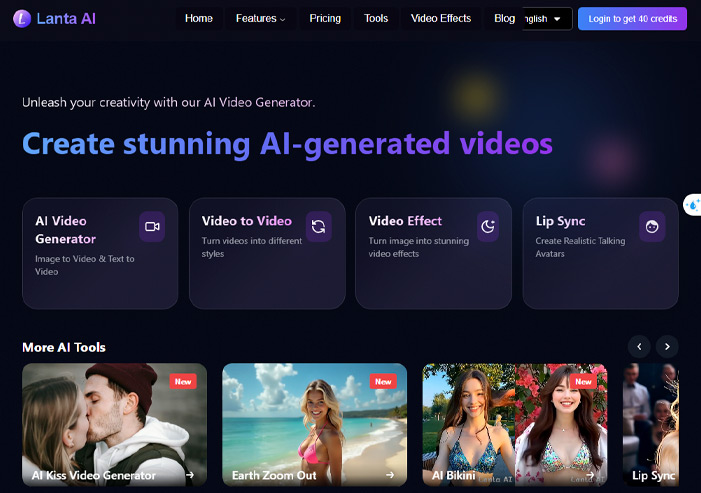Click New badge on Earth Zoom Out card
The image size is (701, 493).
383,381
